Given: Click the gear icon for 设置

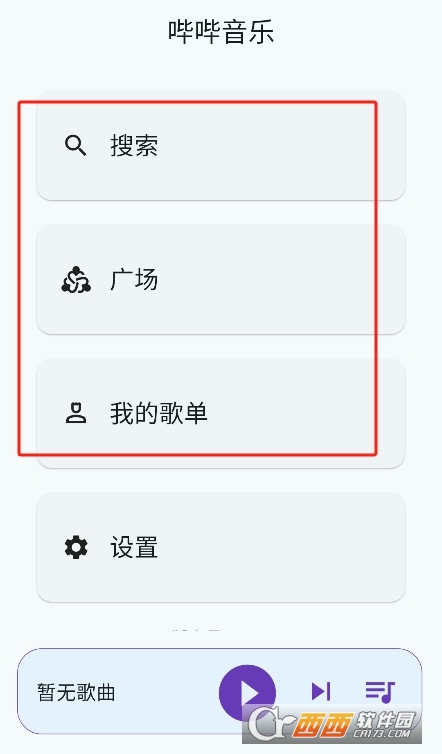Looking at the screenshot, I should pyautogui.click(x=76, y=547).
